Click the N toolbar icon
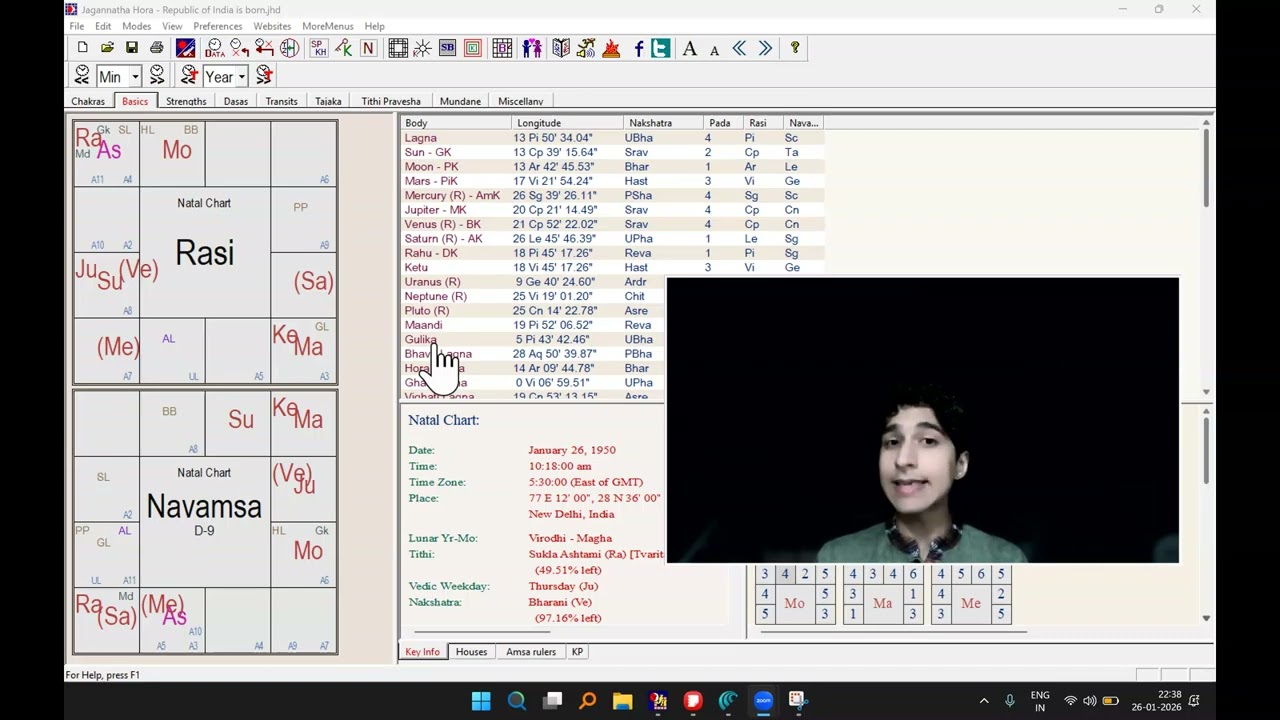1280x720 pixels. point(368,48)
